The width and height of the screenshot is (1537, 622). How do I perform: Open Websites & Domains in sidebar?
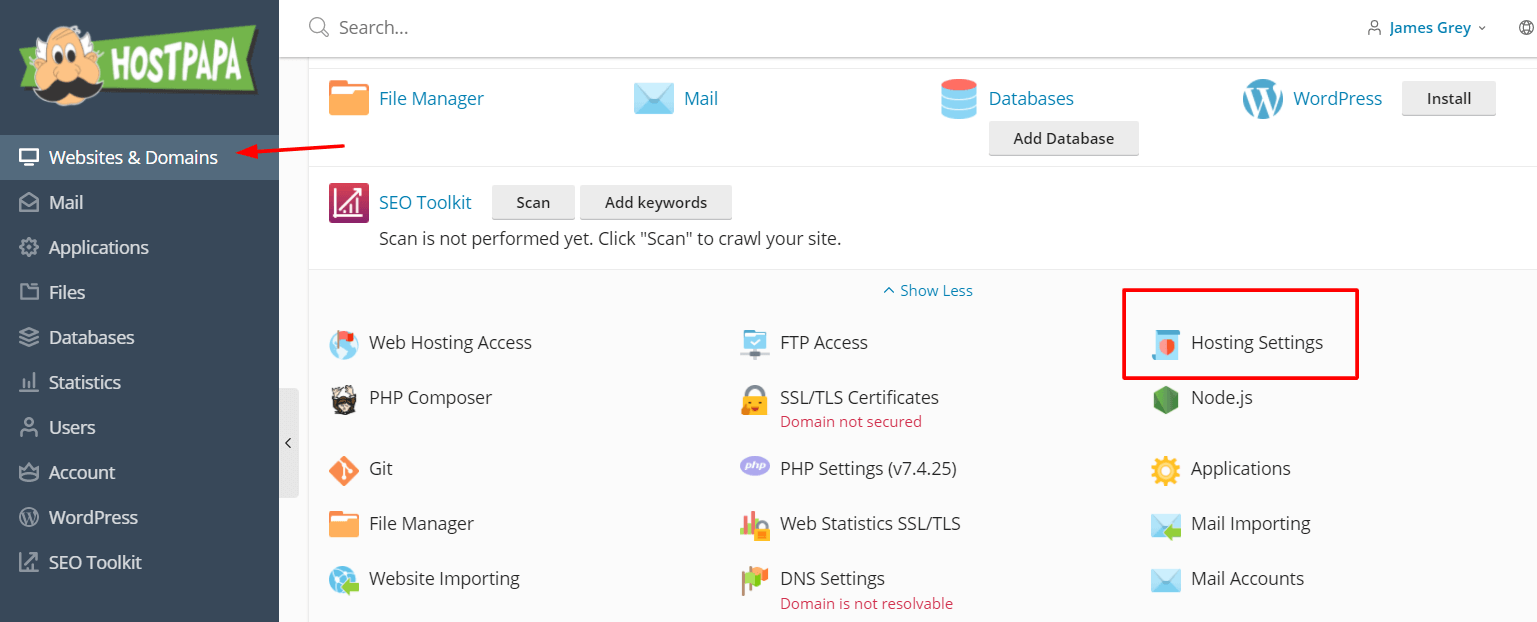(139, 157)
